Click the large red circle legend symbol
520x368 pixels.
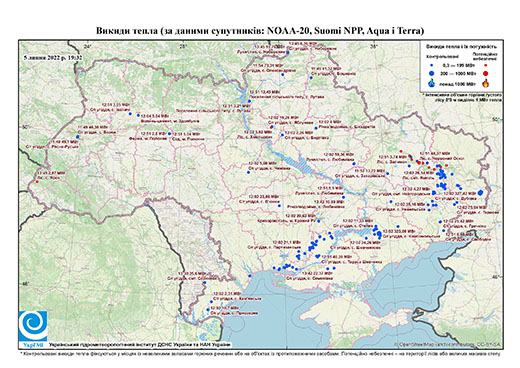coord(486,73)
